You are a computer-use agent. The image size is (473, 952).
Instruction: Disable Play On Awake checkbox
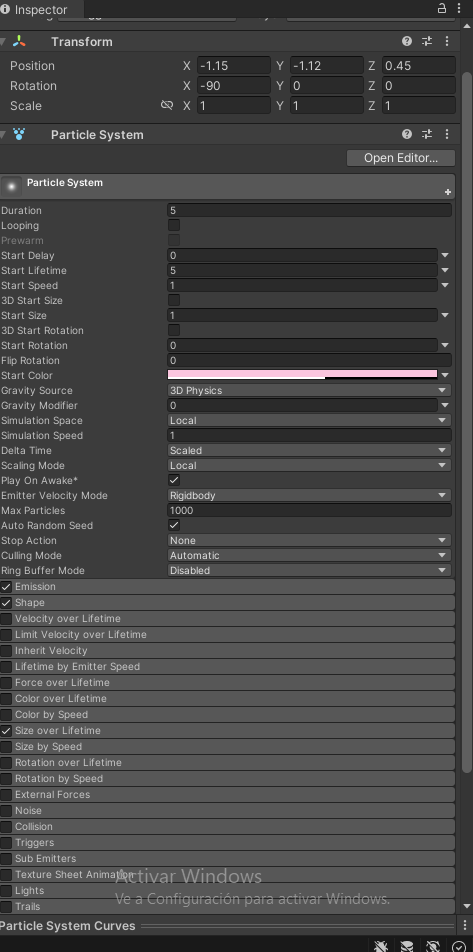(x=174, y=480)
